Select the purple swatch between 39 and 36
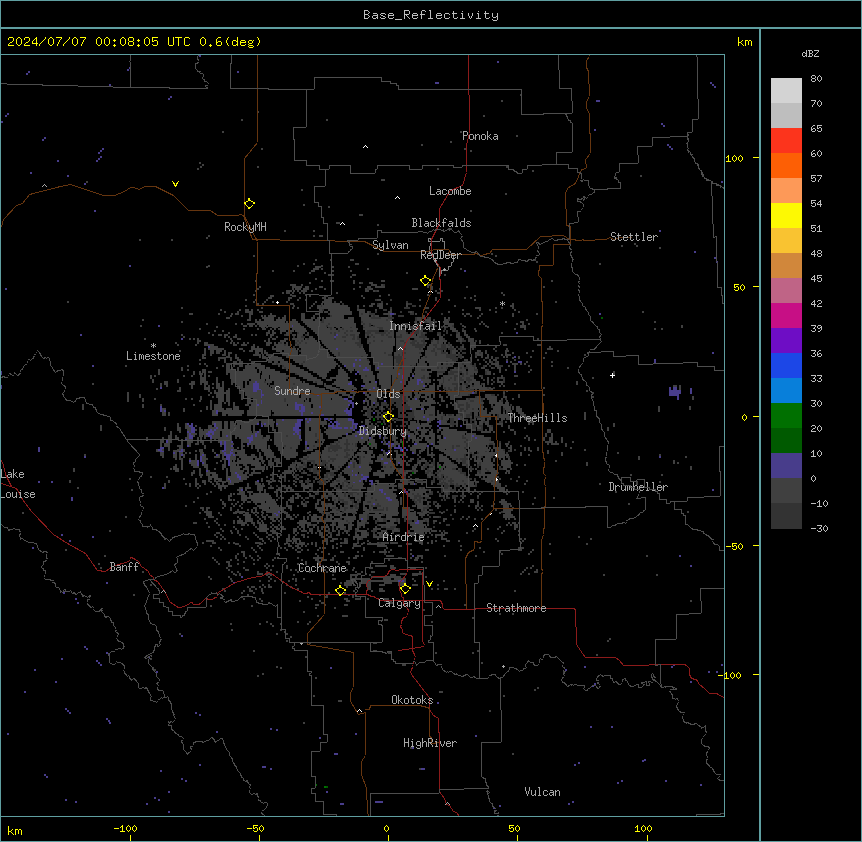Screen dimensions: 862x842 click(786, 341)
